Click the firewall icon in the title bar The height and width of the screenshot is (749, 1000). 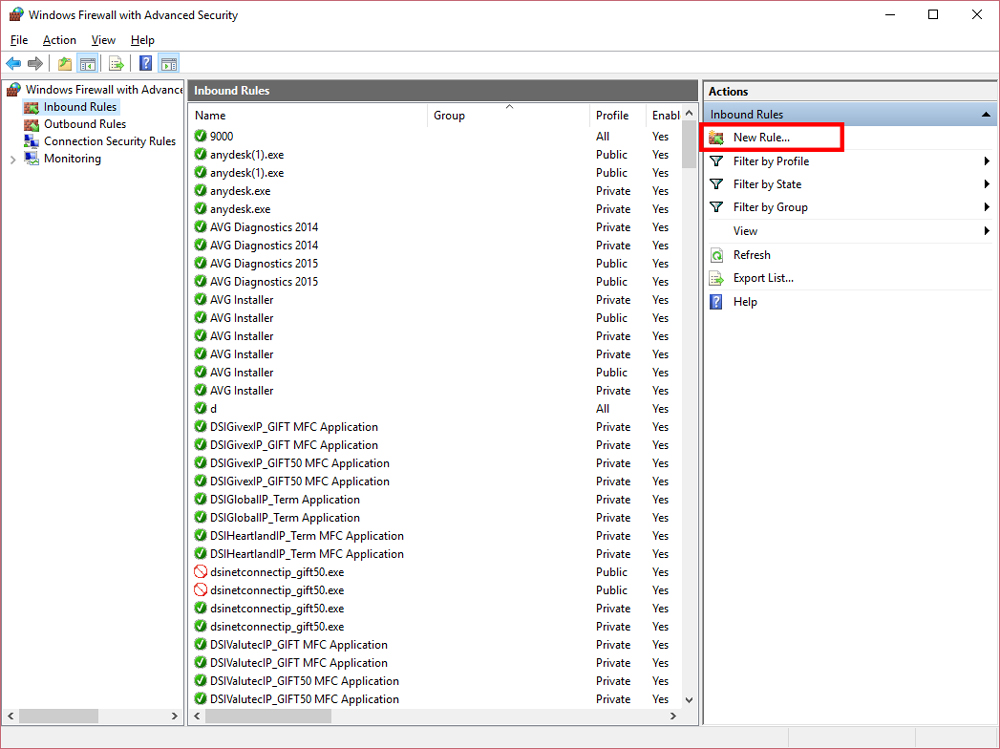[16, 15]
